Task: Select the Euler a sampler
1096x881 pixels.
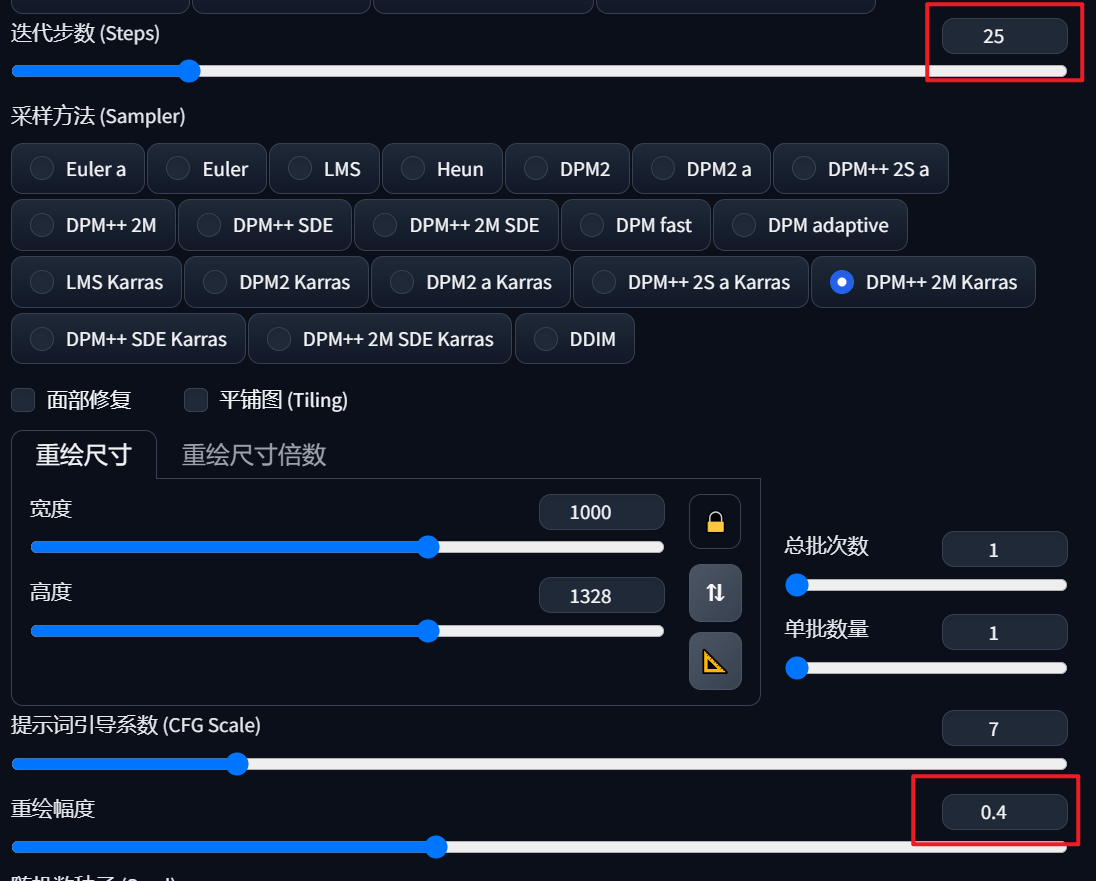Action: pos(78,169)
